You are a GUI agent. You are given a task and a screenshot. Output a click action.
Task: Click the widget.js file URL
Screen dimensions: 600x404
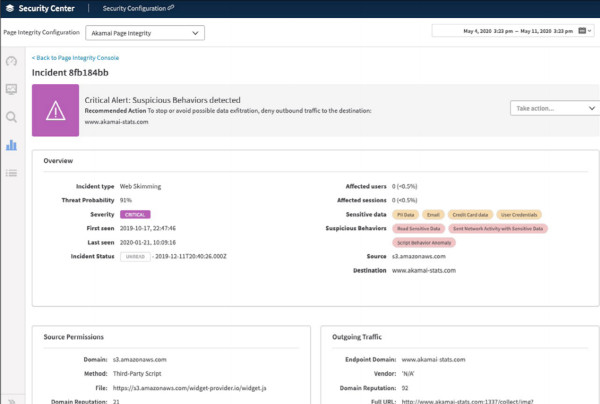point(189,388)
